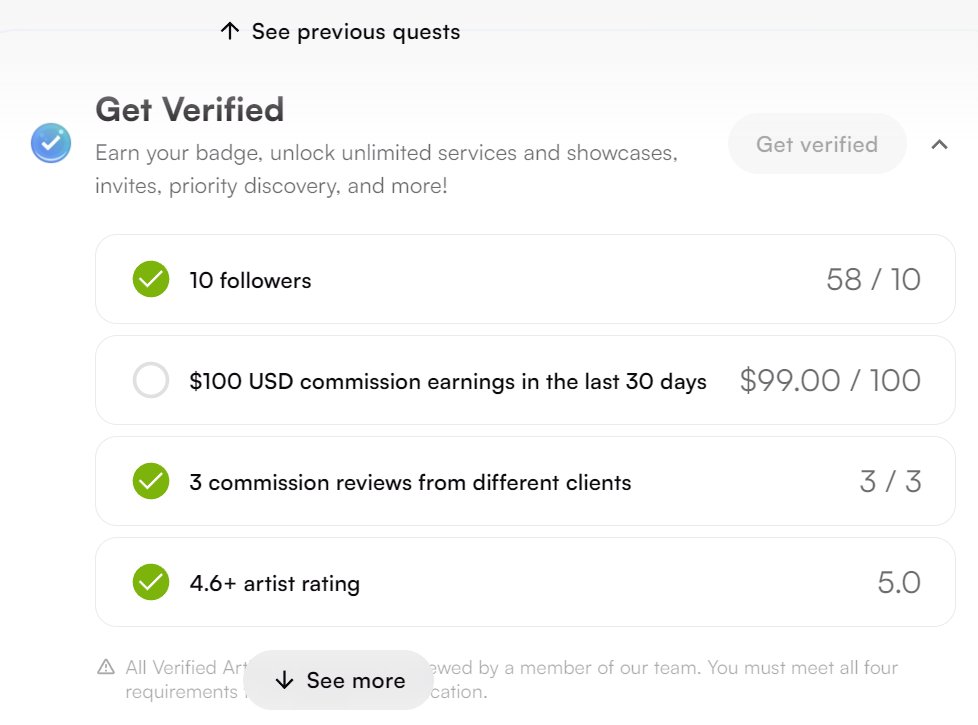This screenshot has height=725, width=978.
Task: Click the 58 / 10 followers count
Action: click(x=873, y=280)
